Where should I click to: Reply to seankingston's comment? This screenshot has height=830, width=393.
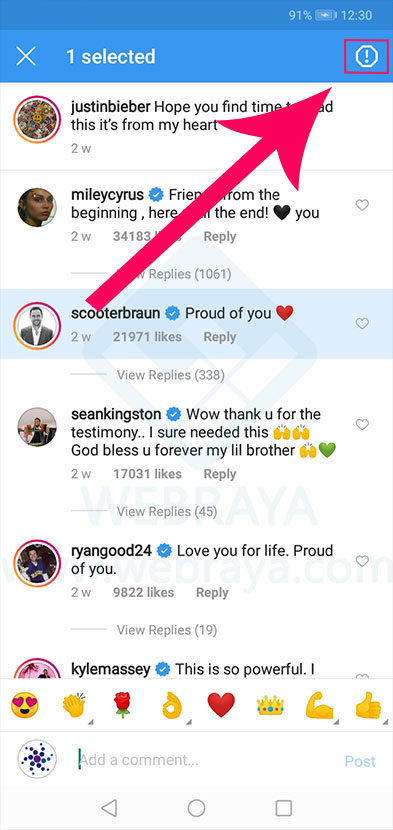click(219, 474)
